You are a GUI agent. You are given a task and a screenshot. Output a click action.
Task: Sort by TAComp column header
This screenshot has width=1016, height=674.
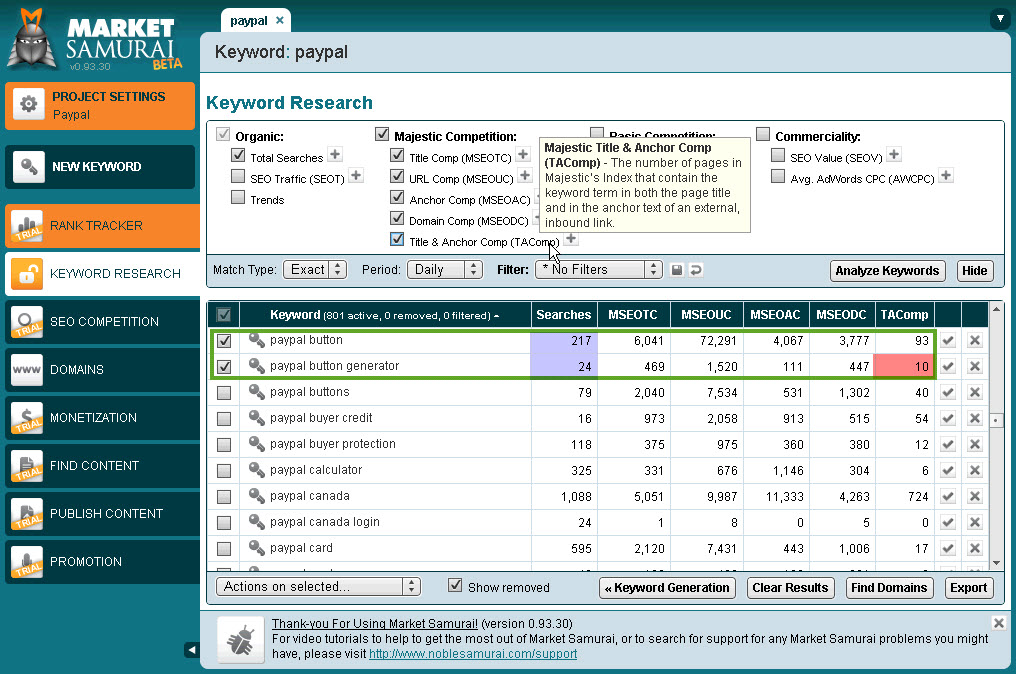(904, 315)
